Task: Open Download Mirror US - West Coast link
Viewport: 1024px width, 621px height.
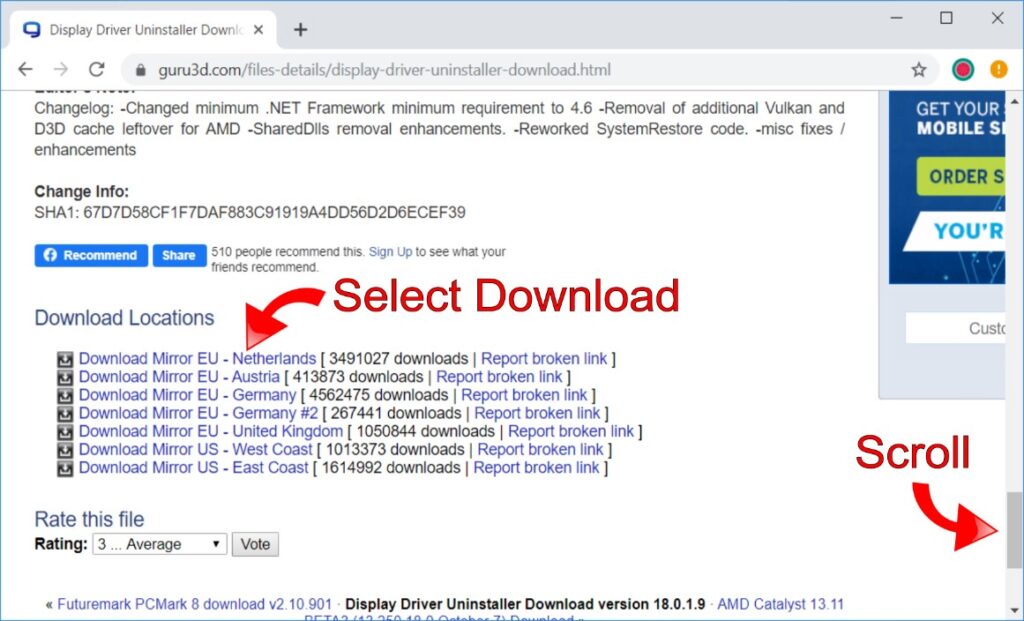Action: click(x=195, y=449)
